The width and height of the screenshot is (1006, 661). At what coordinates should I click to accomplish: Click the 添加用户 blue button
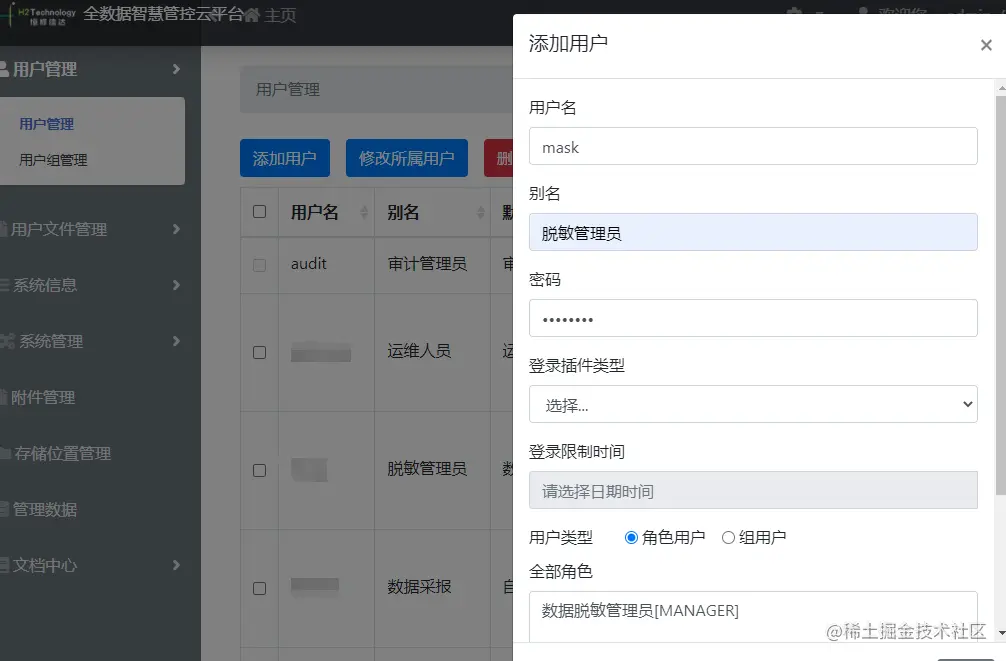tap(285, 158)
